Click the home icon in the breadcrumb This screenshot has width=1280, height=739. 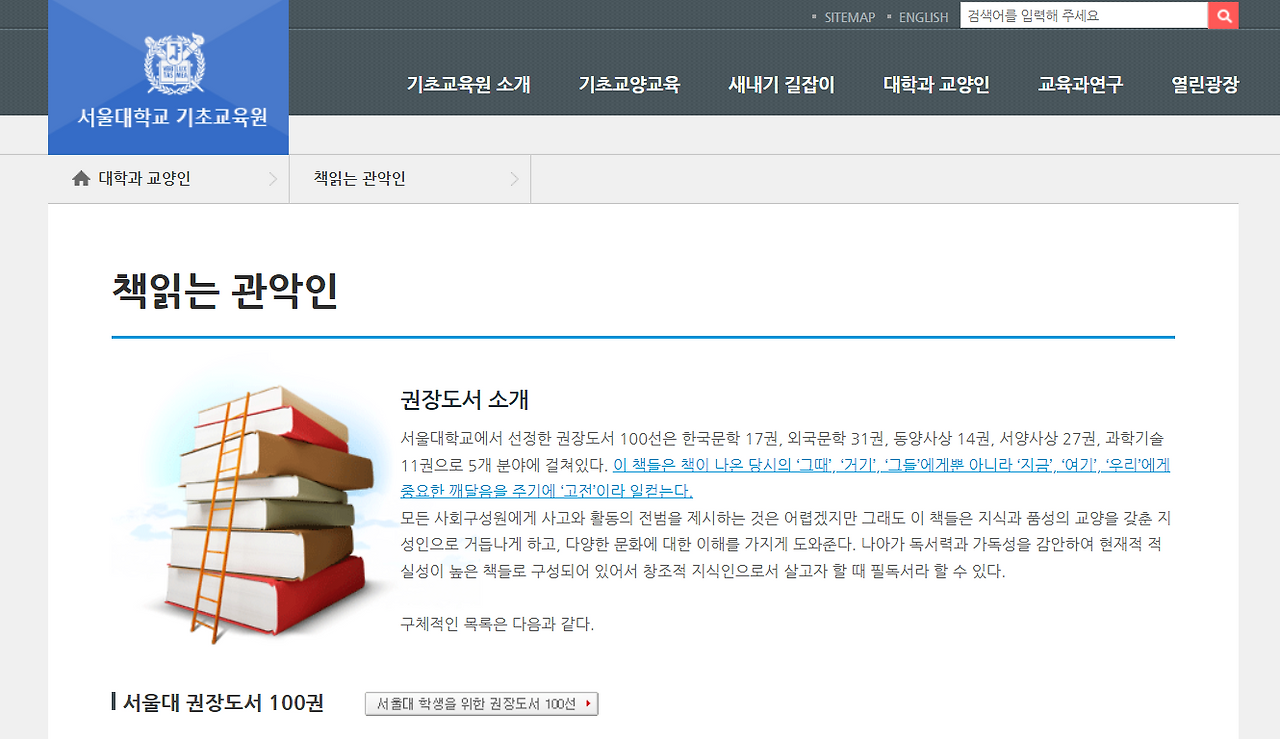coord(81,177)
